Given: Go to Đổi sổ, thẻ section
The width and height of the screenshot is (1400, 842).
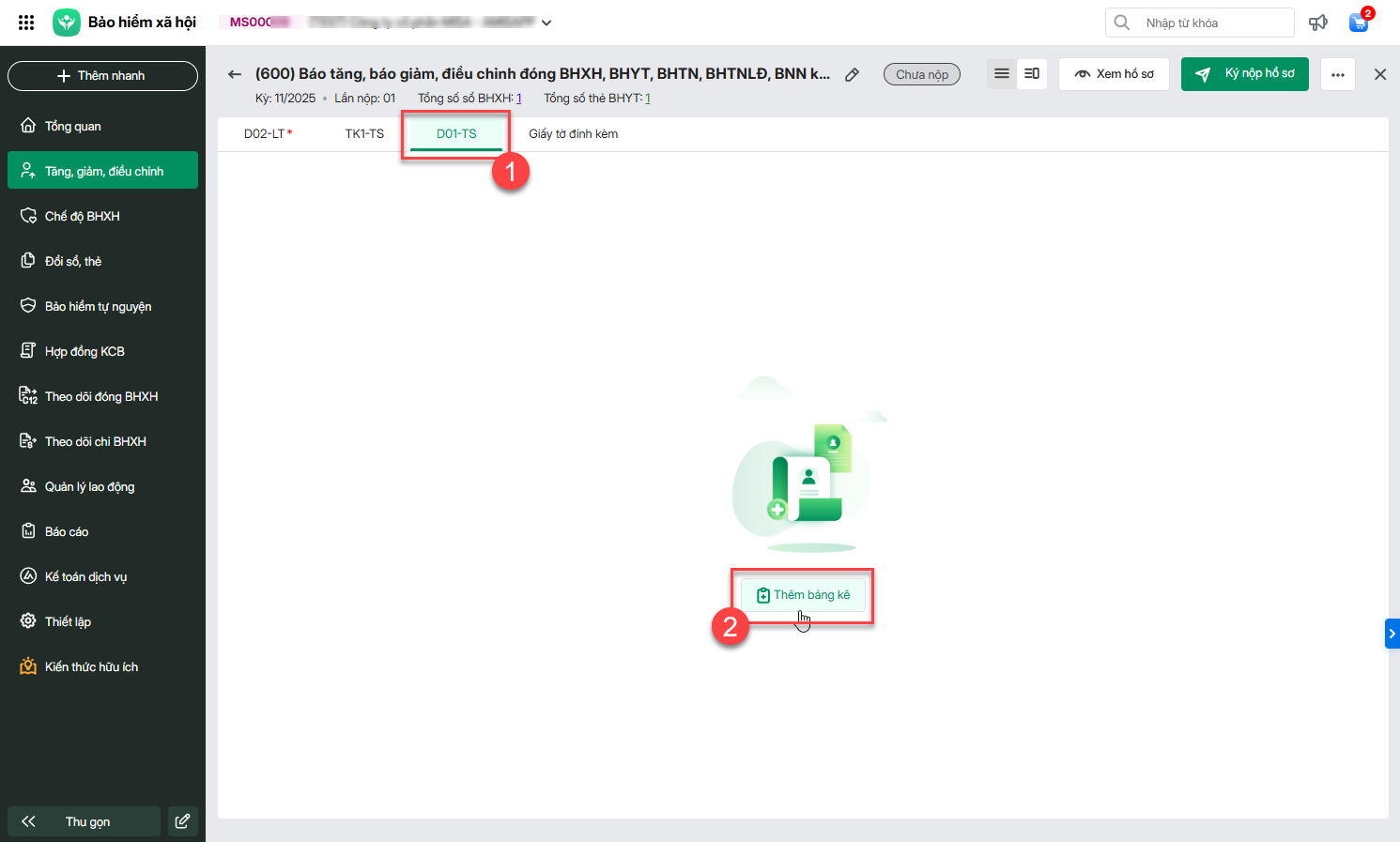Looking at the screenshot, I should coord(102,261).
